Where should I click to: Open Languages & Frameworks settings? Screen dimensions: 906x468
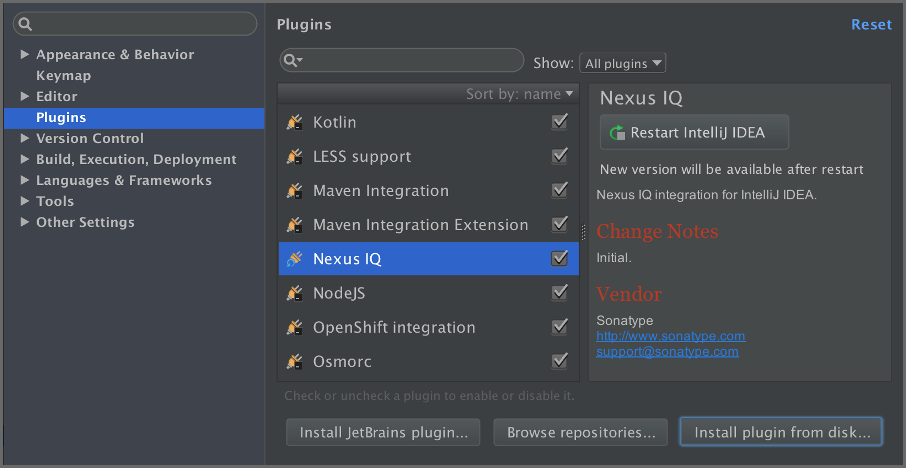click(124, 180)
